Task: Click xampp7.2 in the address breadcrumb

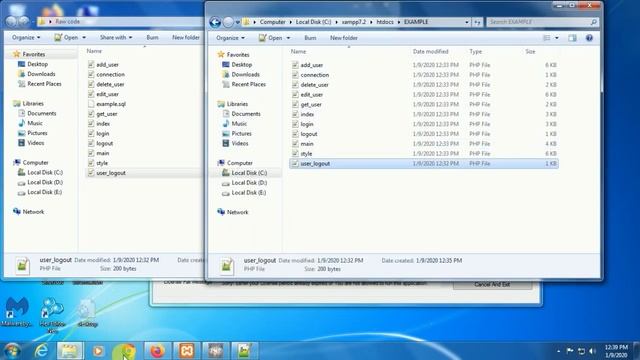Action: coord(353,22)
